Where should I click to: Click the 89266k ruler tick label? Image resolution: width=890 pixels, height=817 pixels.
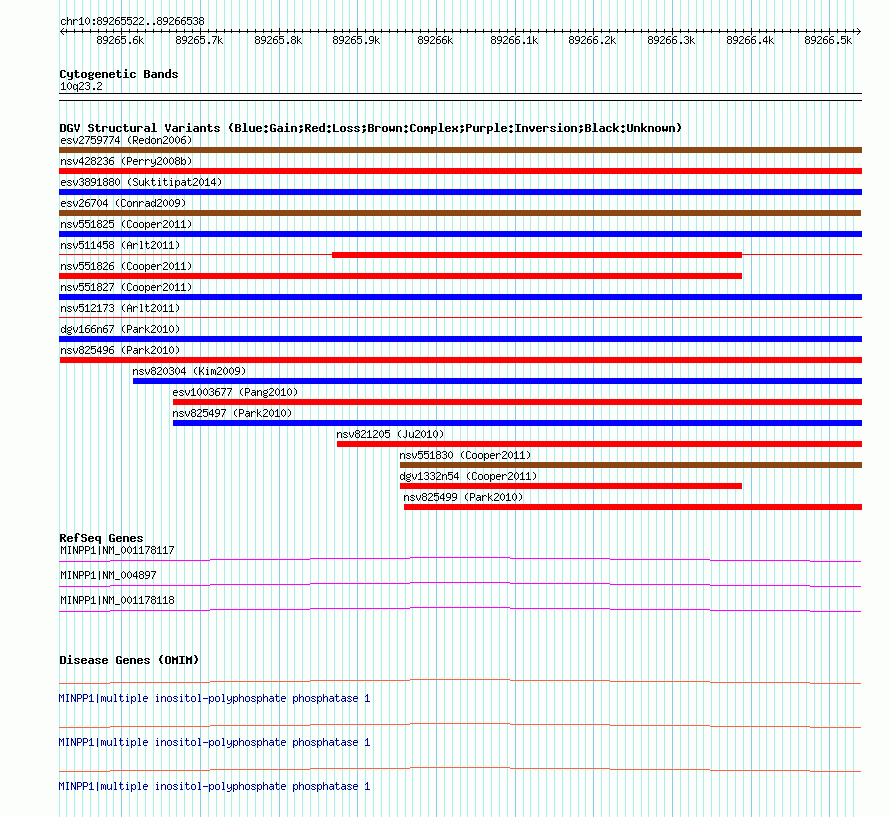435,40
